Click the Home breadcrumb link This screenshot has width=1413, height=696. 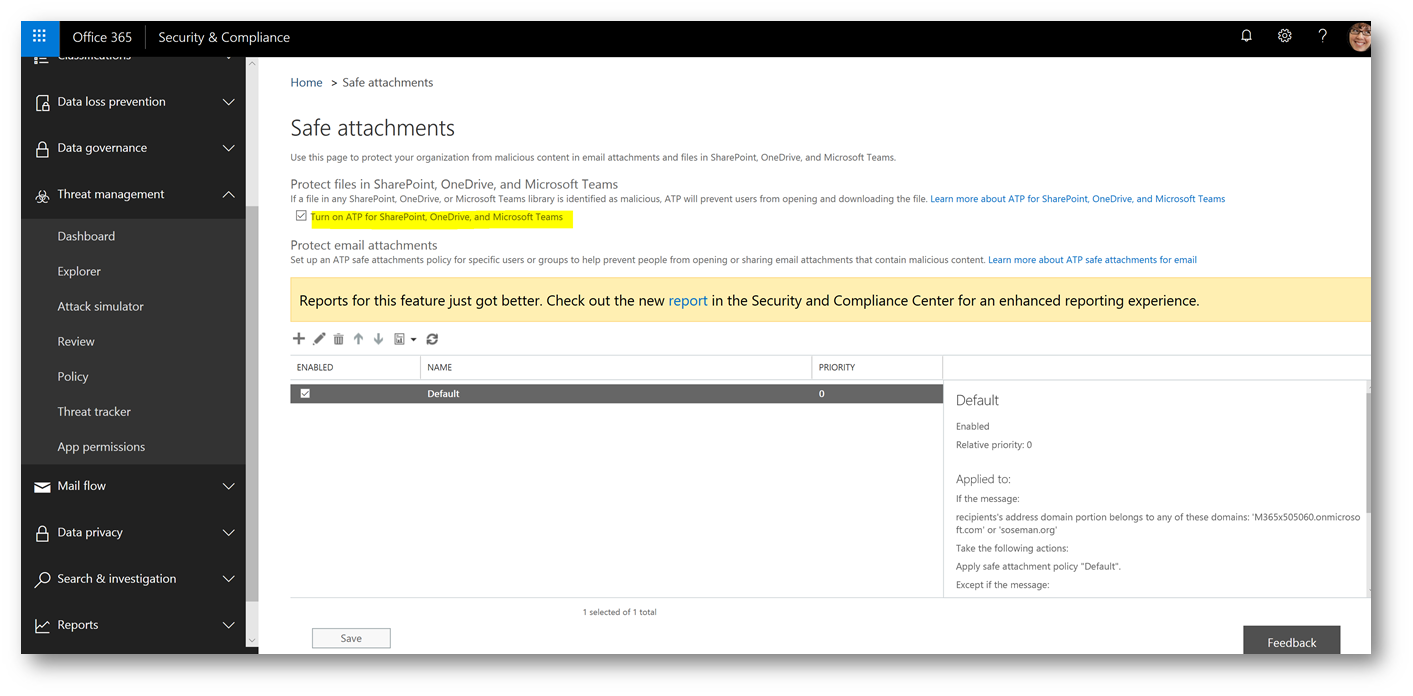point(306,82)
